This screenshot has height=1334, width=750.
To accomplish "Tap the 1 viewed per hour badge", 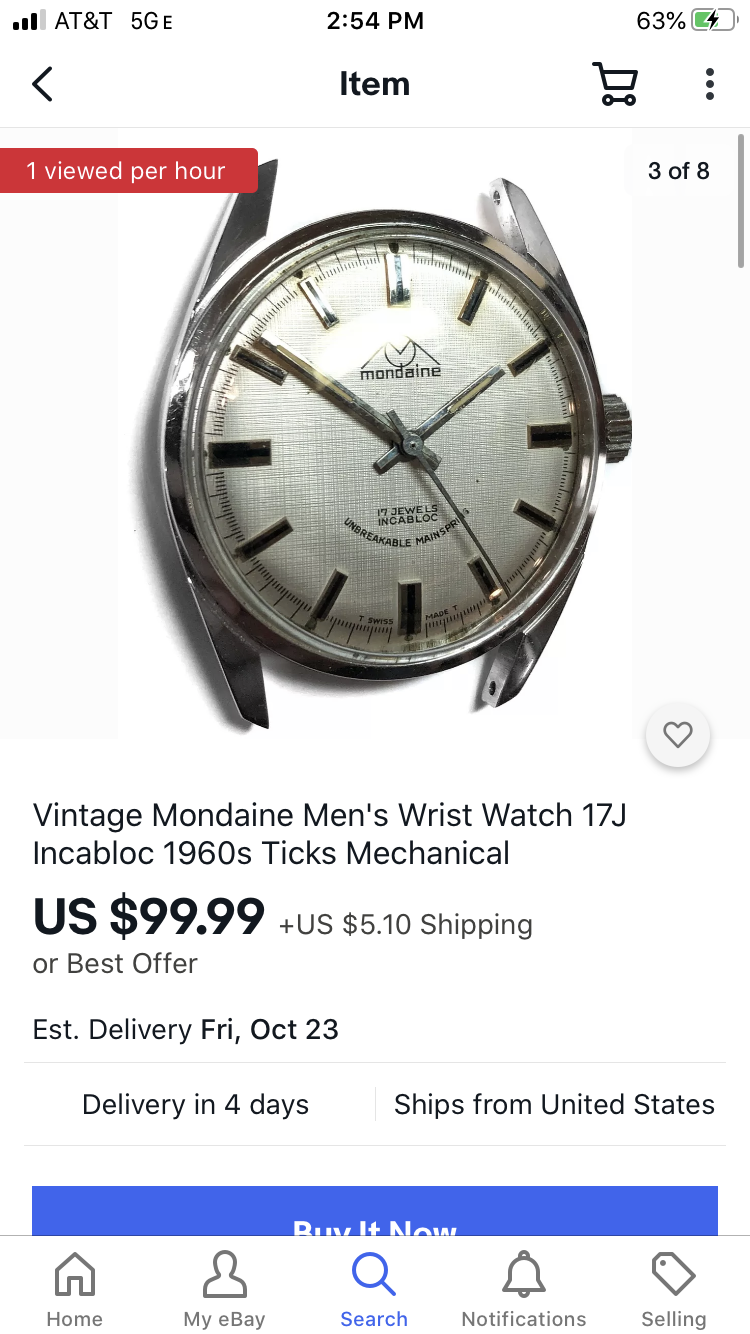I will (x=127, y=171).
